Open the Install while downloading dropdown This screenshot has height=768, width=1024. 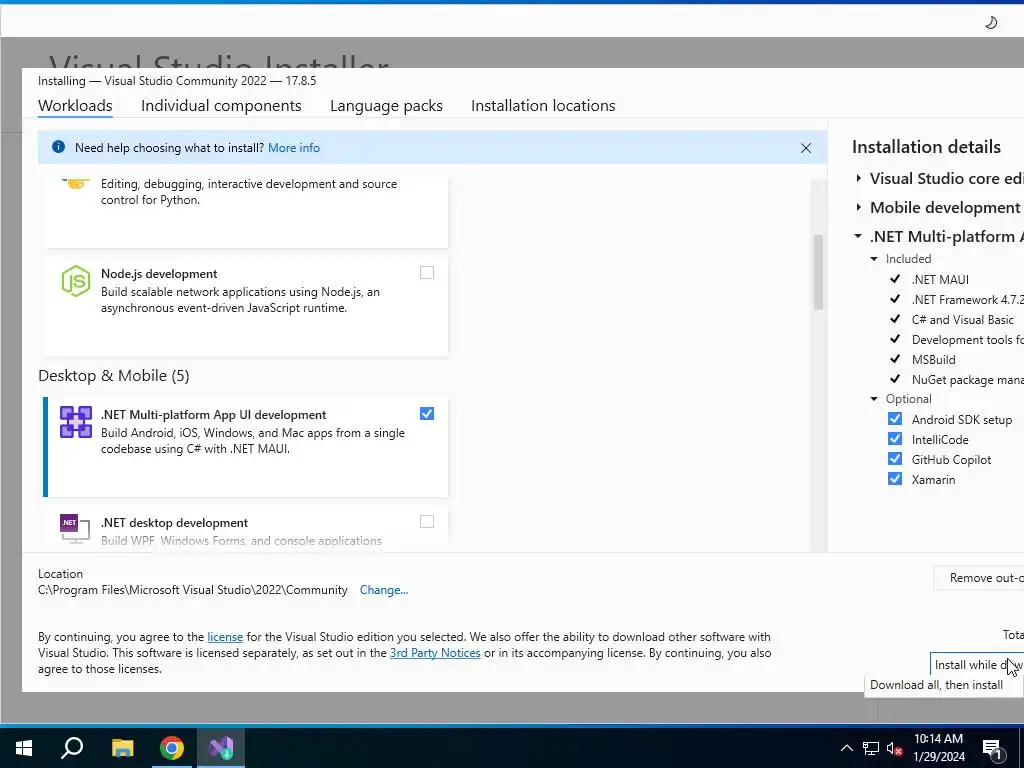[x=977, y=665]
